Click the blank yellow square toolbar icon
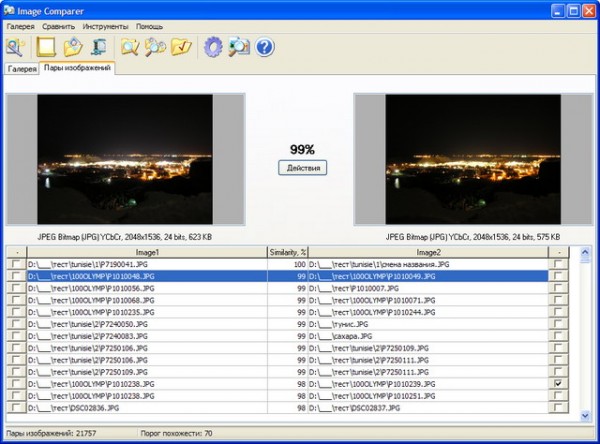 tap(45, 46)
